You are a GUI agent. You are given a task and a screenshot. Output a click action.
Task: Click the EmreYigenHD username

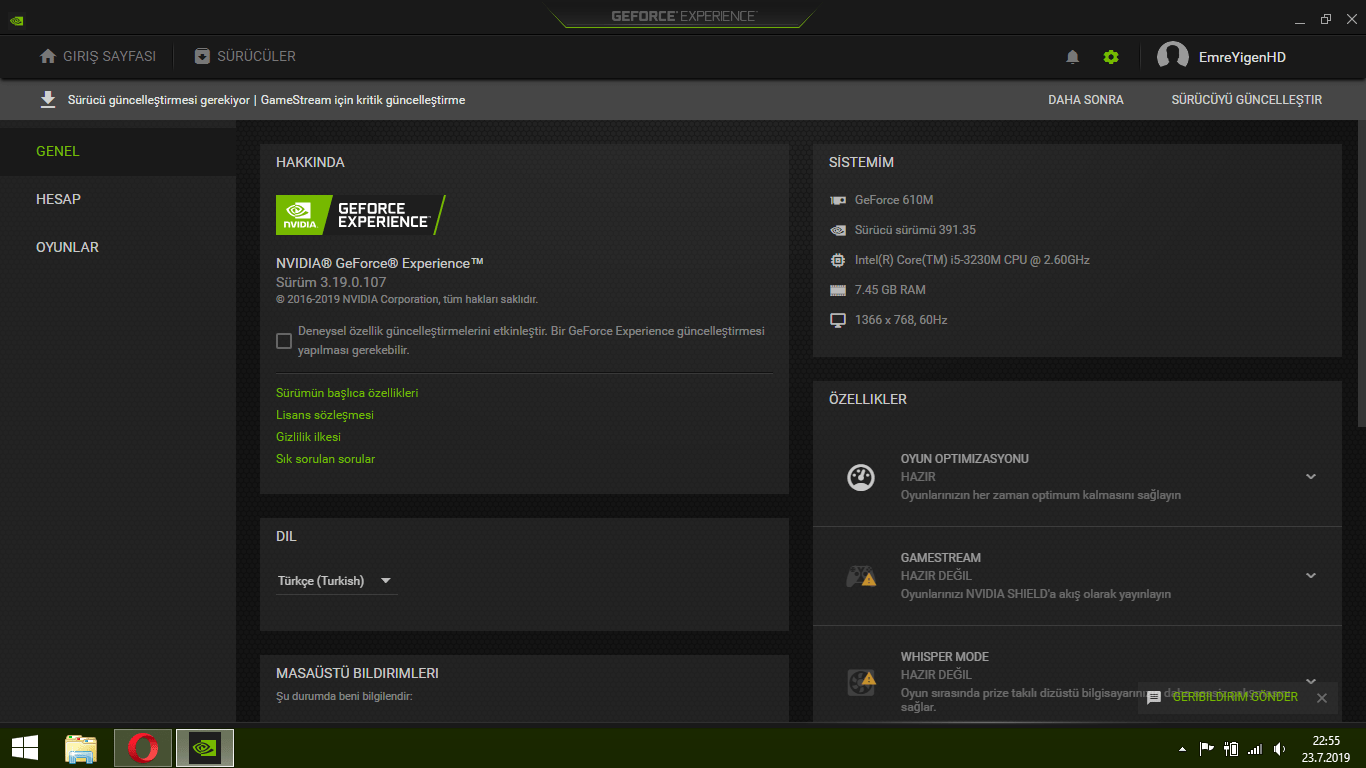click(1242, 57)
